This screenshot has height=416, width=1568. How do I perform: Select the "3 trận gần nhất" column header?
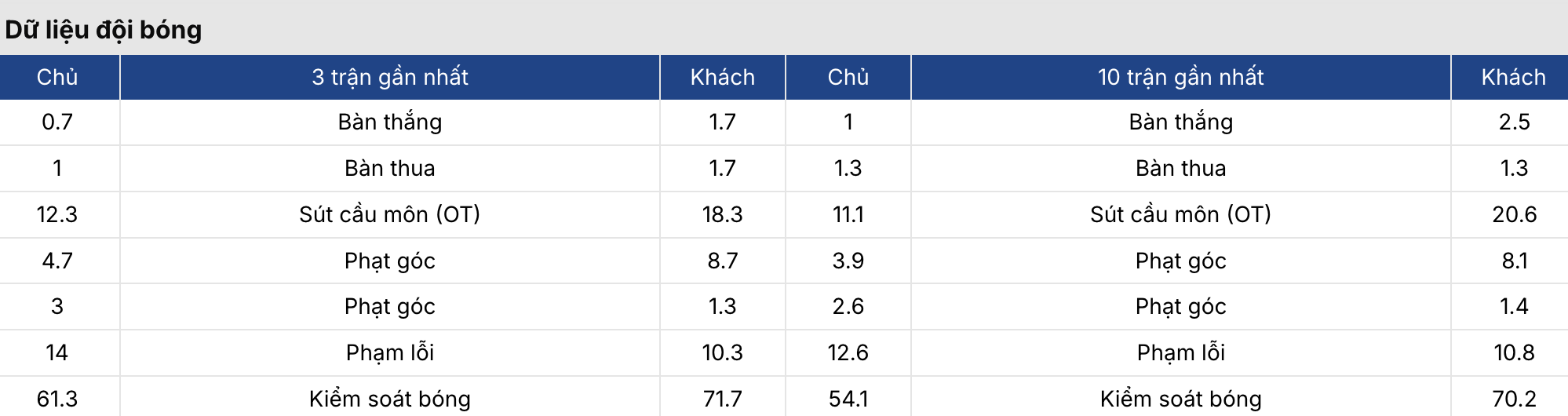(390, 77)
